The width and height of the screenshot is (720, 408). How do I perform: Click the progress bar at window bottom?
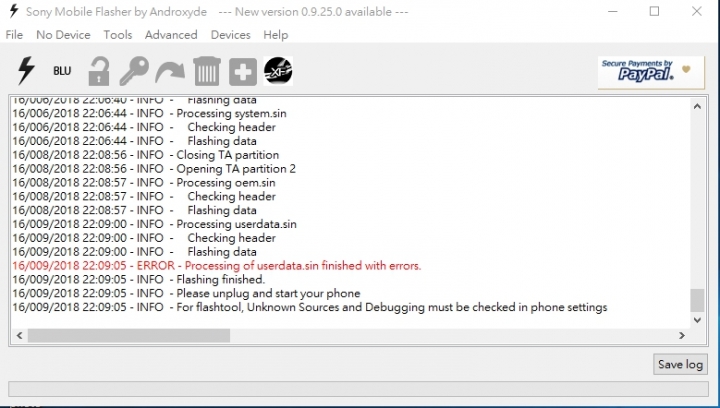click(358, 389)
